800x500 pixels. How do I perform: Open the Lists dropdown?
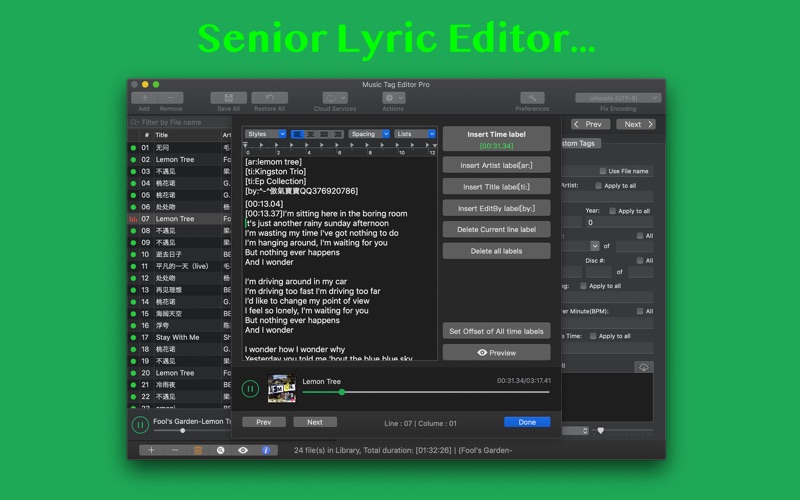415,134
